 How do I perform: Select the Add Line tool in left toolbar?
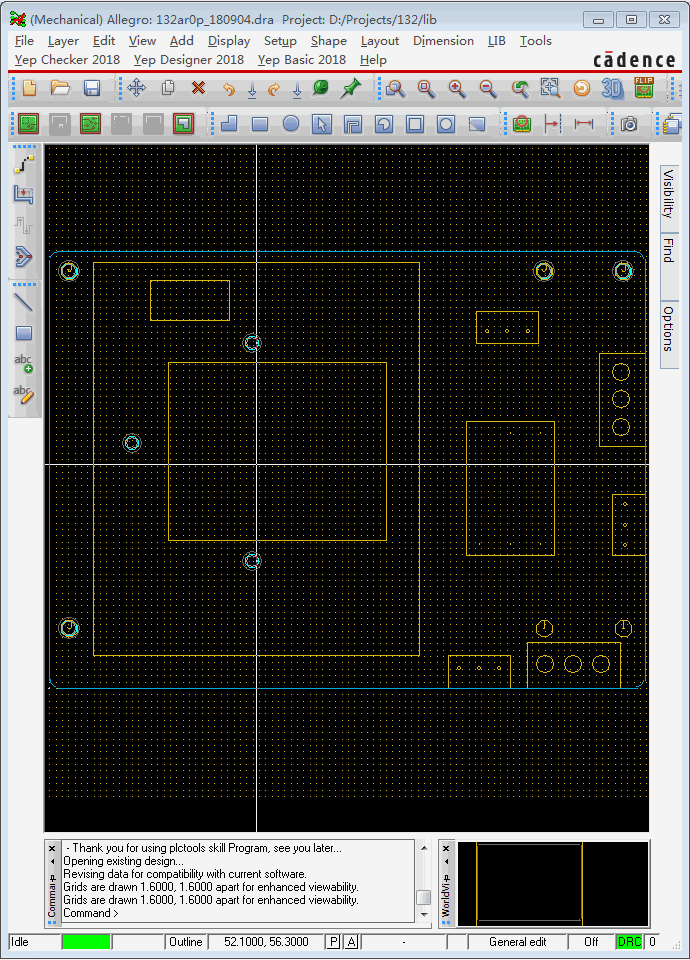pyautogui.click(x=23, y=301)
